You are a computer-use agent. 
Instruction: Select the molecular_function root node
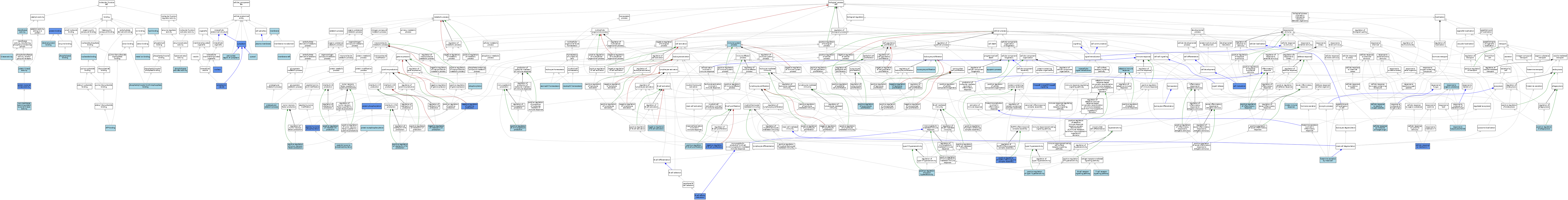[x=107, y=4]
